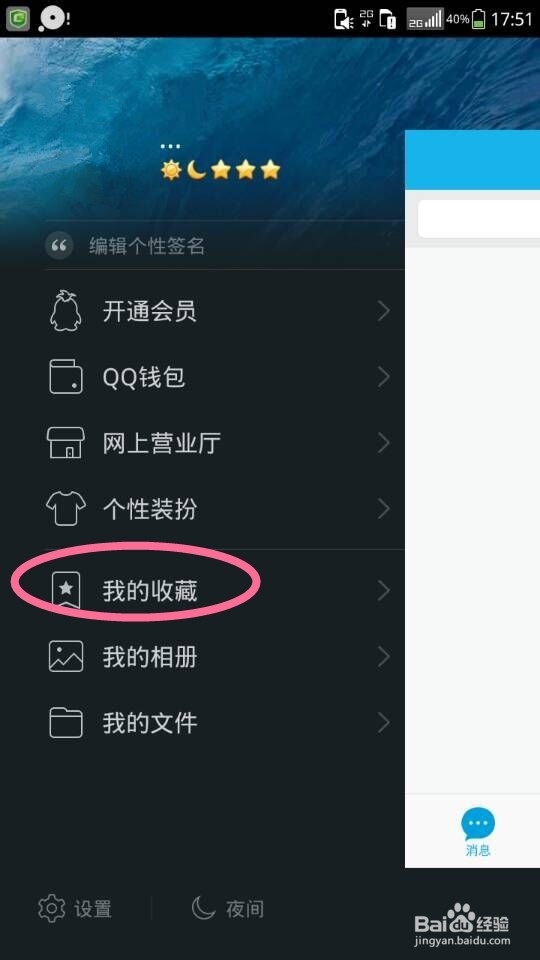Image resolution: width=540 pixels, height=960 pixels.
Task: Expand the 开通会员 chevron arrow
Action: (384, 311)
